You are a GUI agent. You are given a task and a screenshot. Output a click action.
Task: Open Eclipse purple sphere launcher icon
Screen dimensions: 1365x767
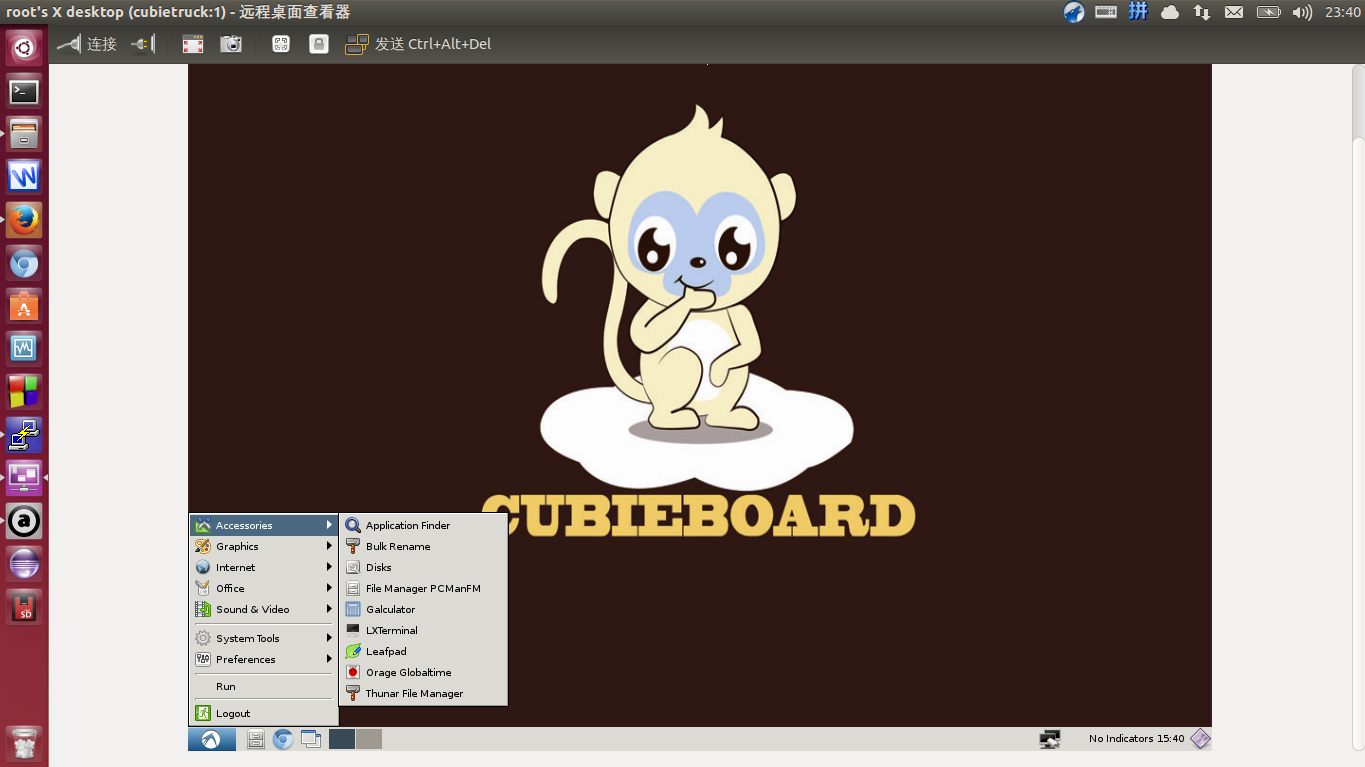(24, 564)
